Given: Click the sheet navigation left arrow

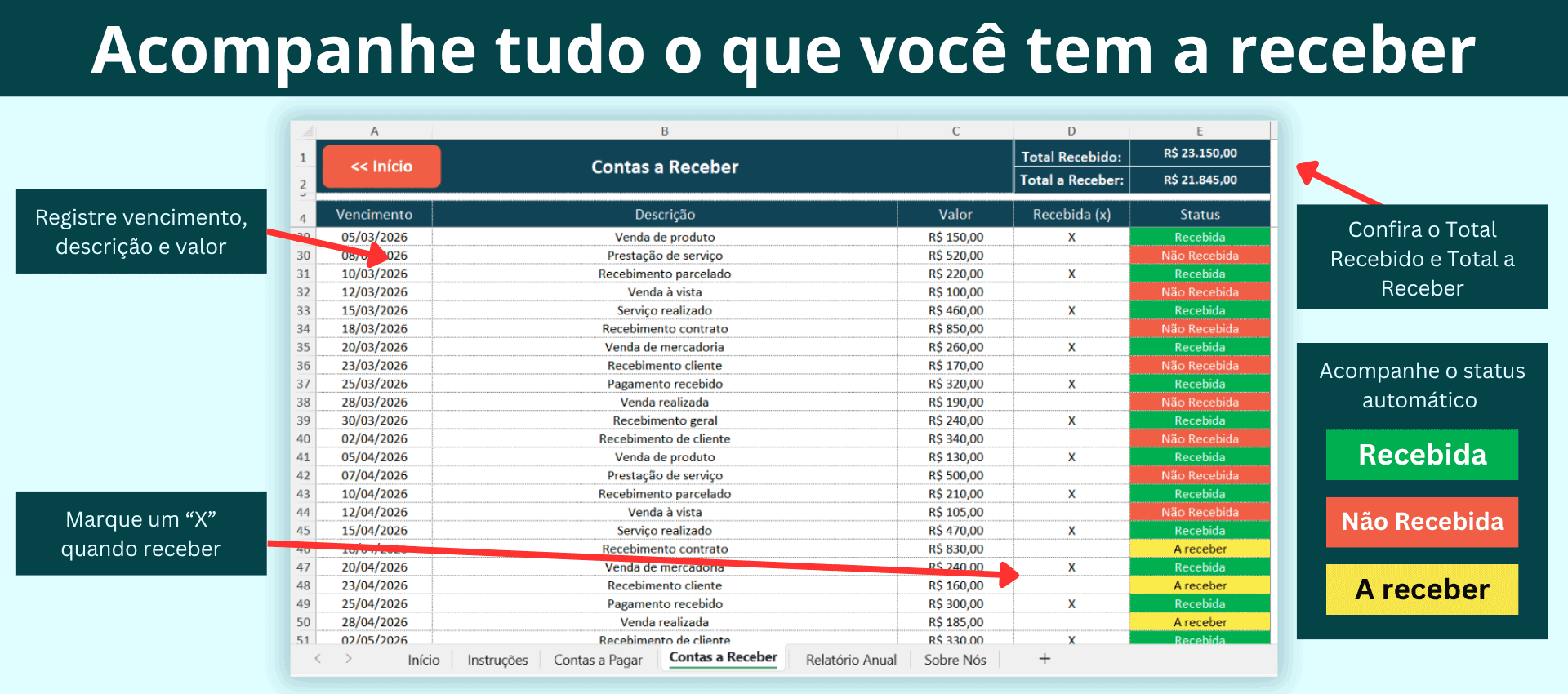Looking at the screenshot, I should click(318, 659).
